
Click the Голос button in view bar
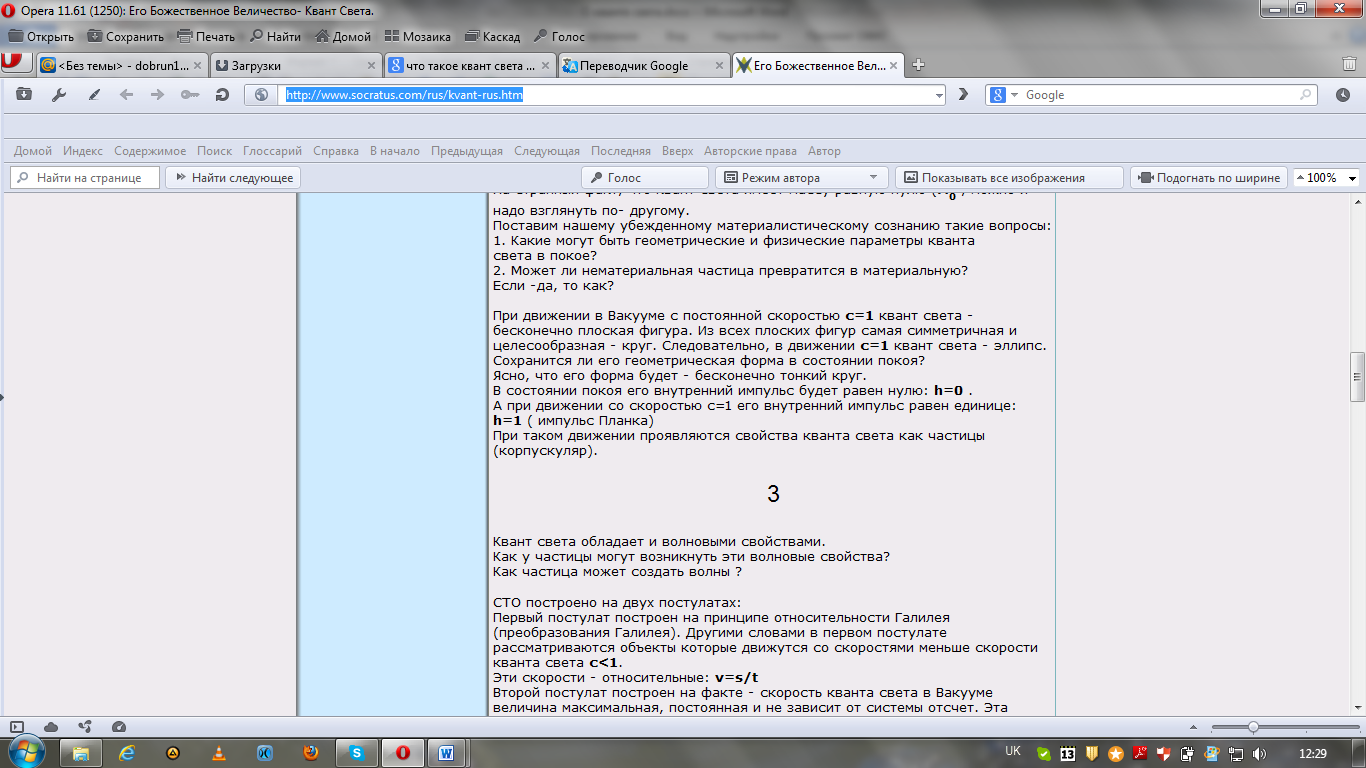(x=644, y=178)
